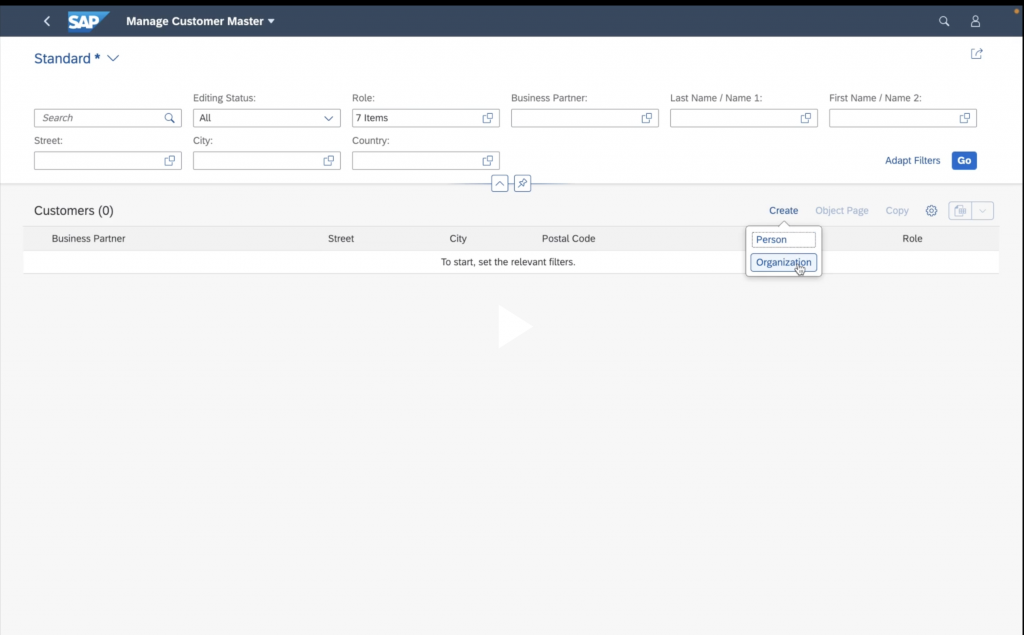Screen dimensions: 1024x635
Task: Play the video overlay button
Action: click(513, 327)
